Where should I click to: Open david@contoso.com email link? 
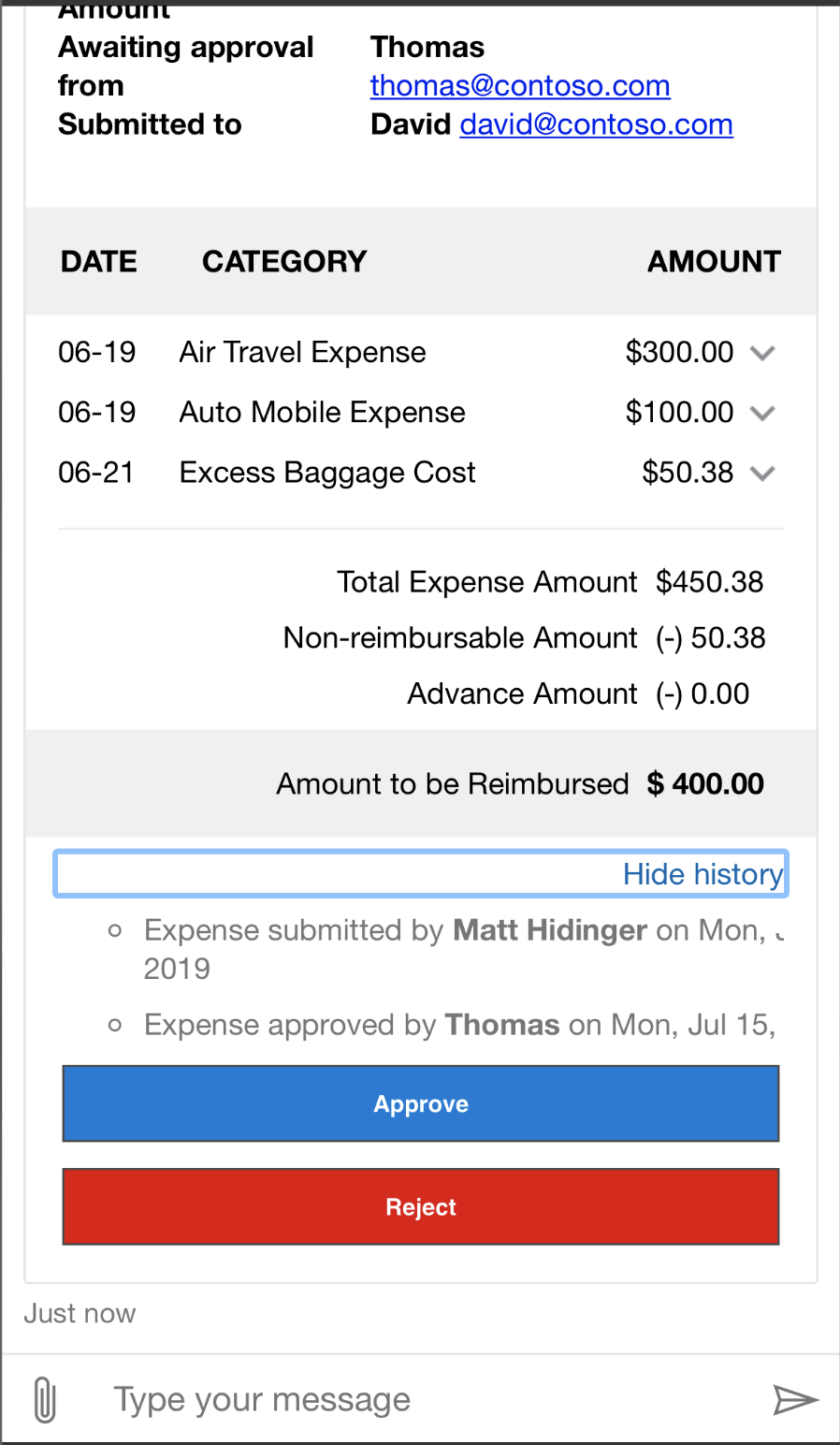coord(596,124)
